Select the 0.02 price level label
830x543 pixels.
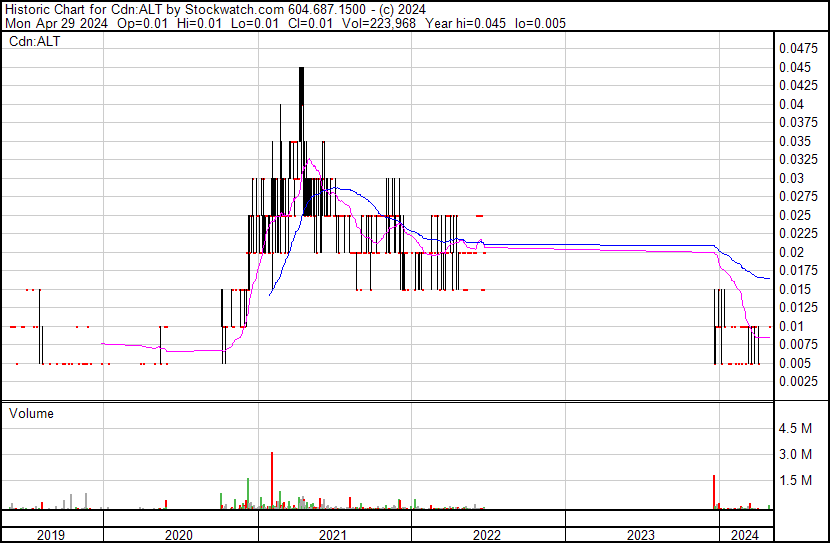pos(792,252)
